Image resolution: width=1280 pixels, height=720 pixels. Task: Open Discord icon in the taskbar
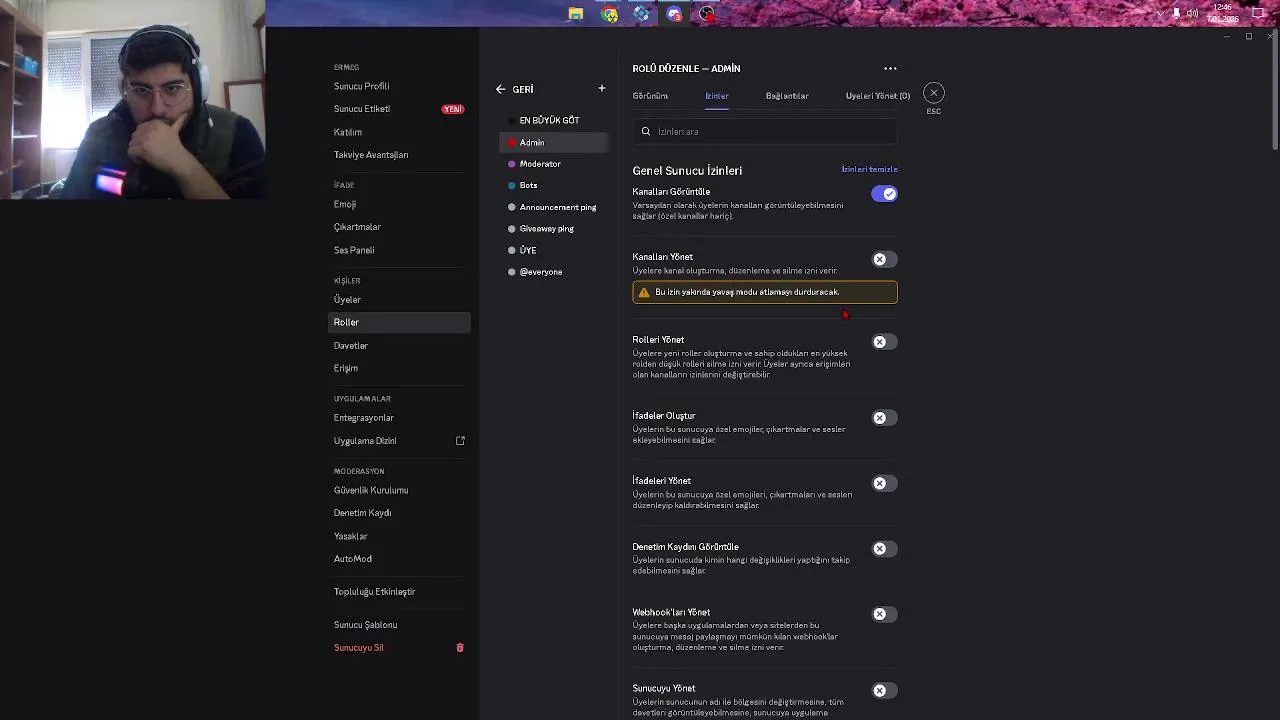click(674, 14)
